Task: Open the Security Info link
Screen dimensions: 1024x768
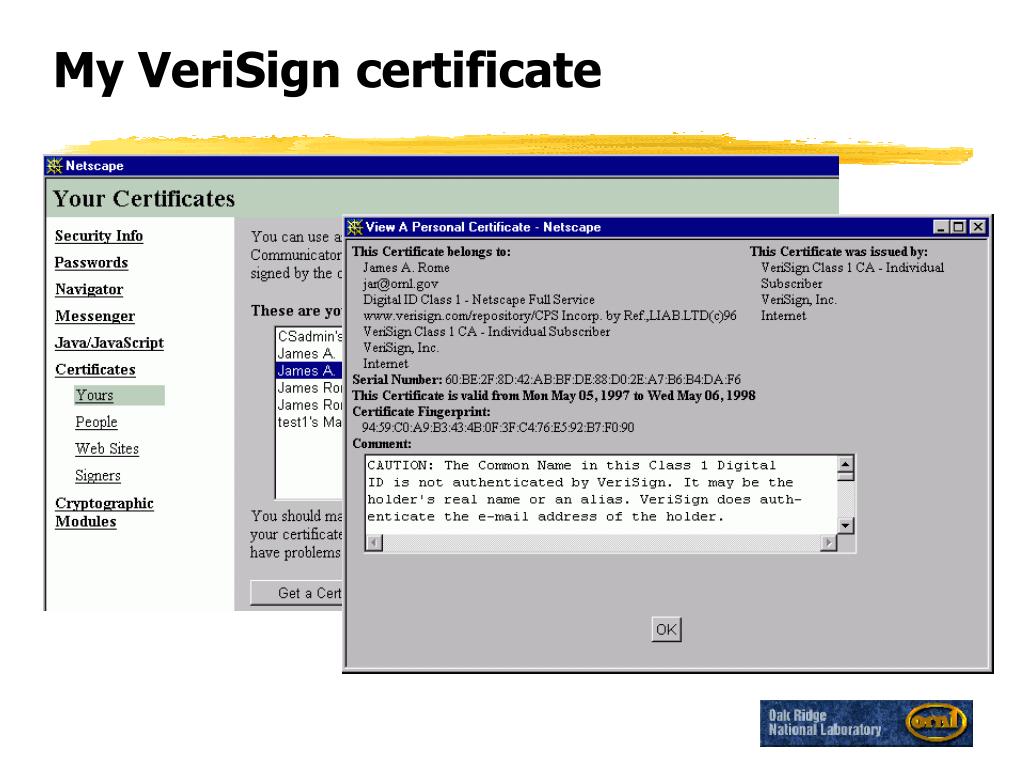Action: 99,236
